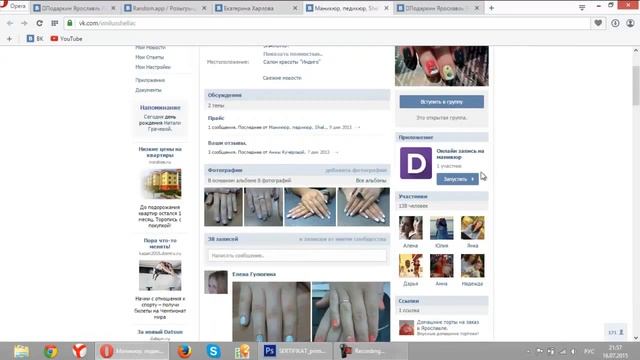The width and height of the screenshot is (640, 360).
Task: Open fourth album photo thumbnail
Action: tap(364, 207)
